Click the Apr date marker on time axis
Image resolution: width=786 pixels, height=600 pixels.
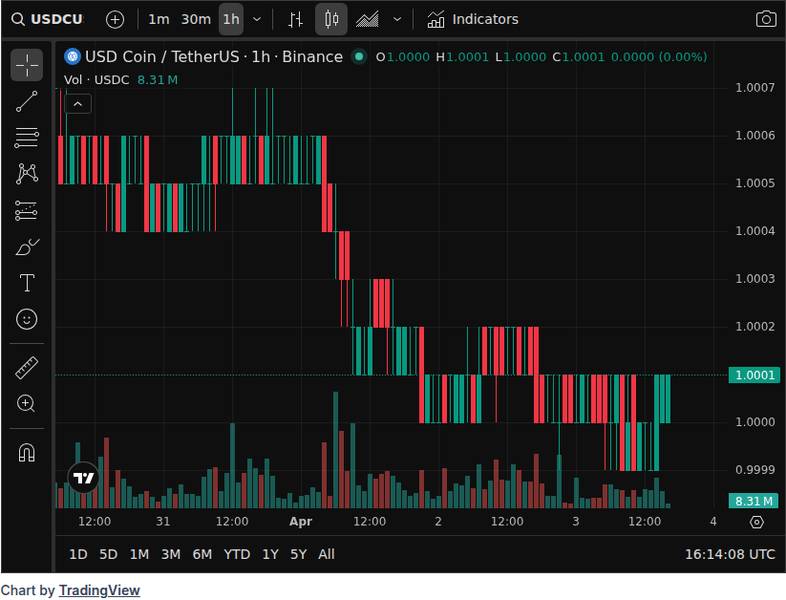(300, 522)
